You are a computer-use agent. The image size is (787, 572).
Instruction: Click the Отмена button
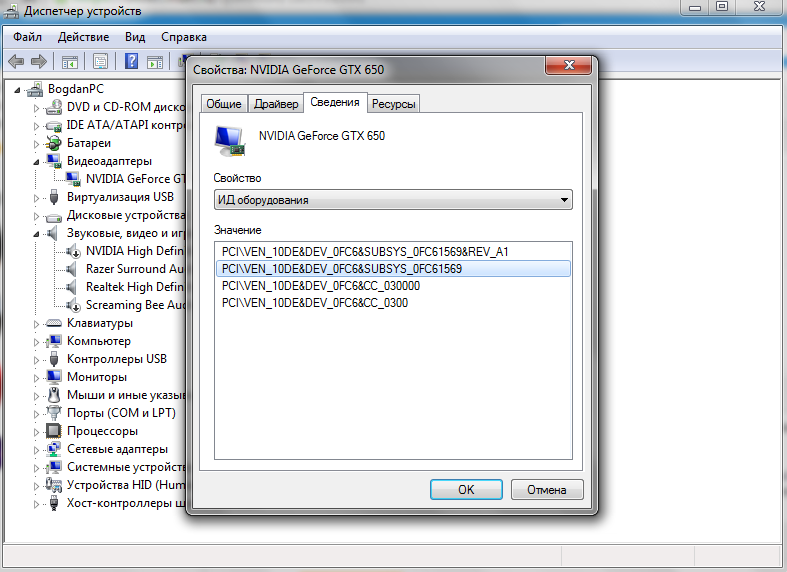click(x=547, y=490)
